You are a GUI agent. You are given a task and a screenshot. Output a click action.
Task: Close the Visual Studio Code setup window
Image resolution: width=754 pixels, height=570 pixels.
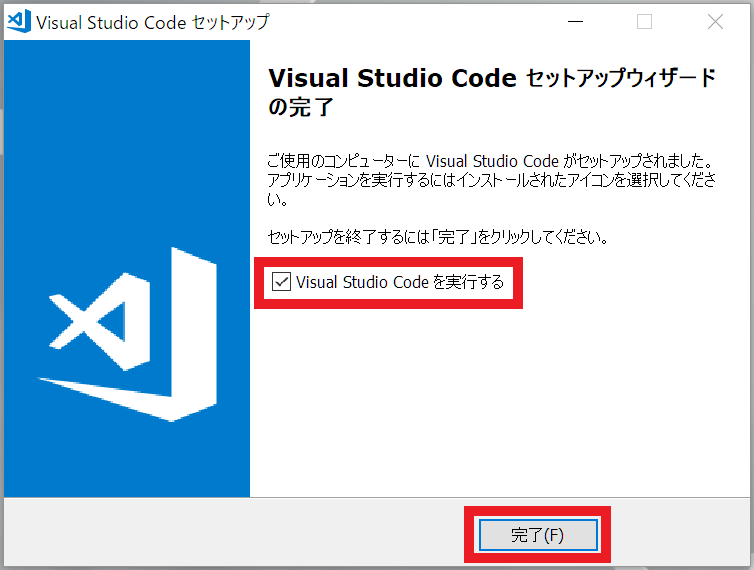pos(715,22)
